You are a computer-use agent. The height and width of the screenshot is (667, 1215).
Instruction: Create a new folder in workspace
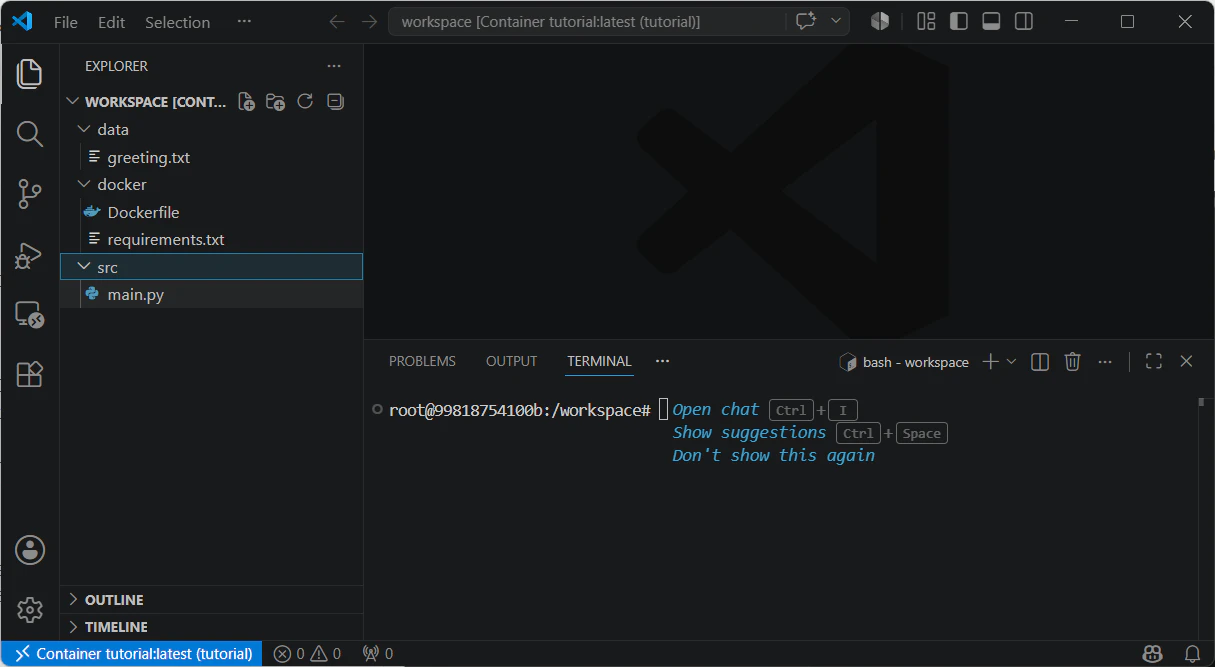click(275, 101)
